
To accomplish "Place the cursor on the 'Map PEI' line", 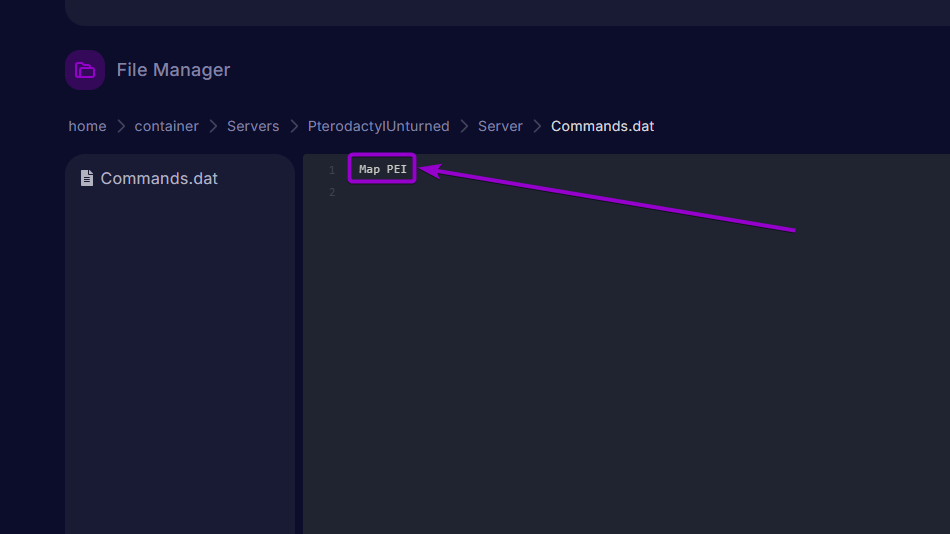I will click(383, 169).
